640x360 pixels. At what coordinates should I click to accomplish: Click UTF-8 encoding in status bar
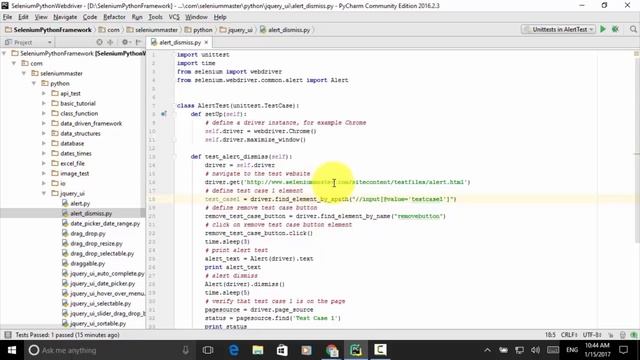click(x=591, y=335)
